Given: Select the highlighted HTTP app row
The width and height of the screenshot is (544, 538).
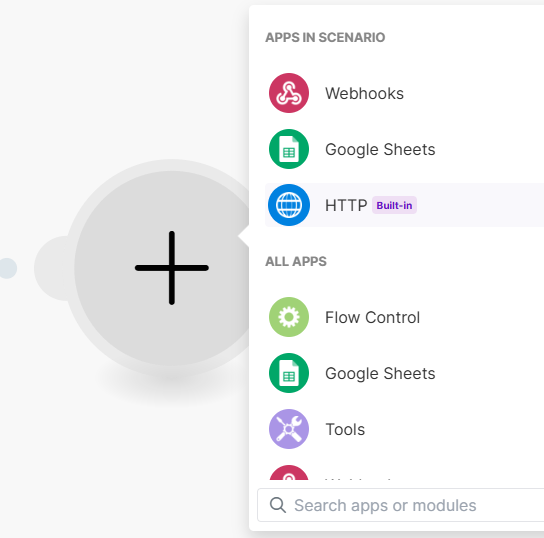Looking at the screenshot, I should pos(405,205).
